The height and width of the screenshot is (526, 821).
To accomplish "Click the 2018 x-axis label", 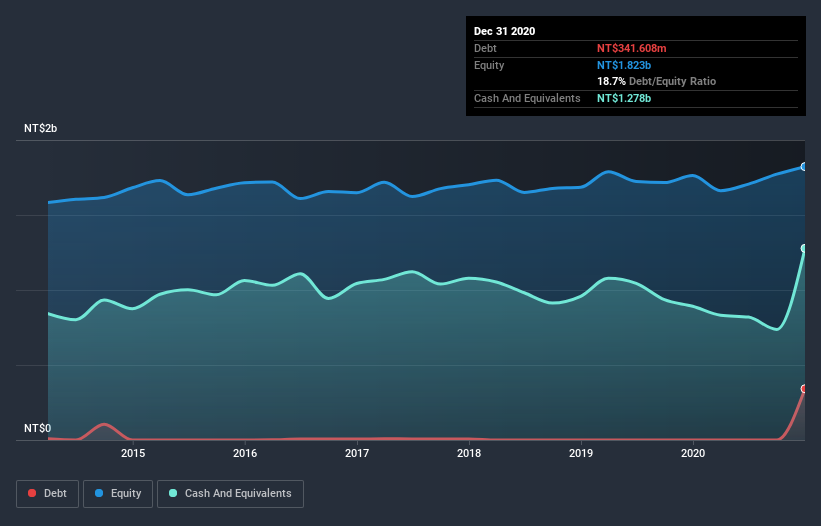I will coord(469,453).
